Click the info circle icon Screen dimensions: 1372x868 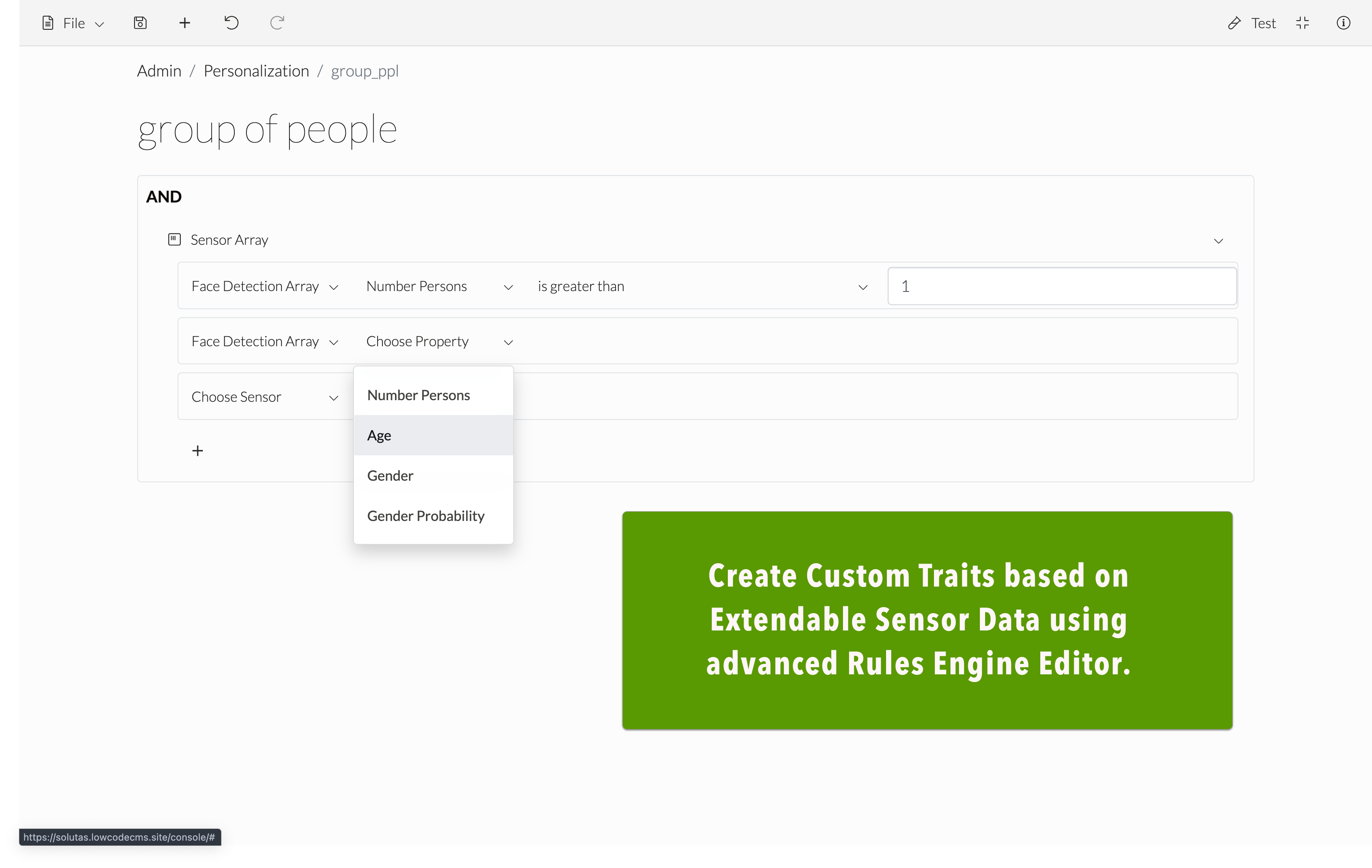click(1343, 23)
